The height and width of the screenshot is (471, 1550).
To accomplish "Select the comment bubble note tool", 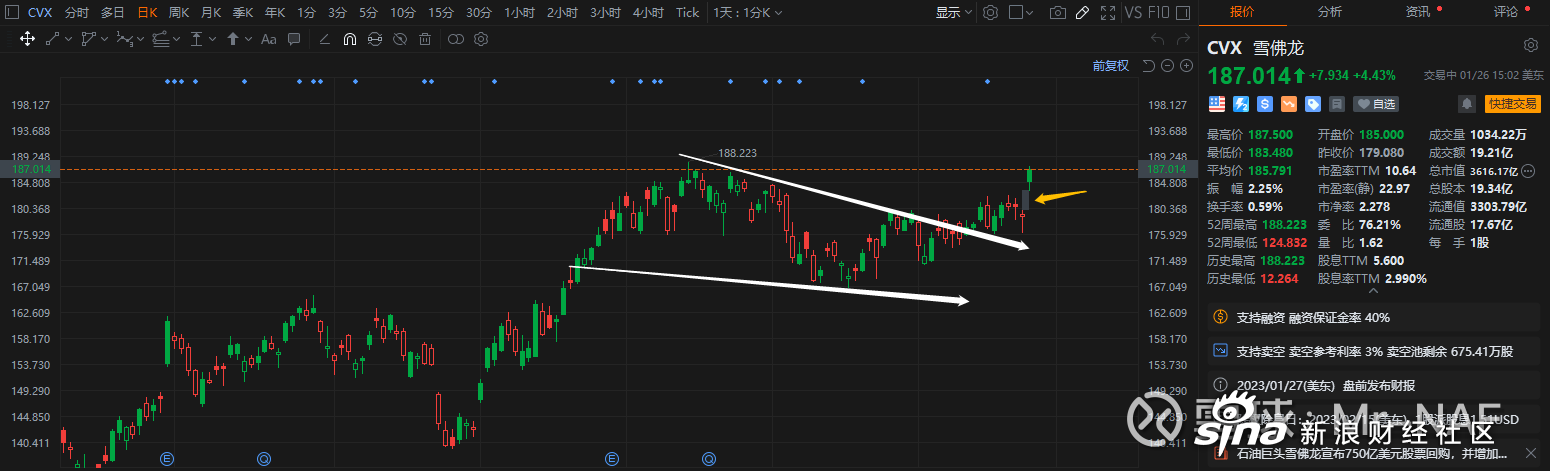I will pos(294,39).
